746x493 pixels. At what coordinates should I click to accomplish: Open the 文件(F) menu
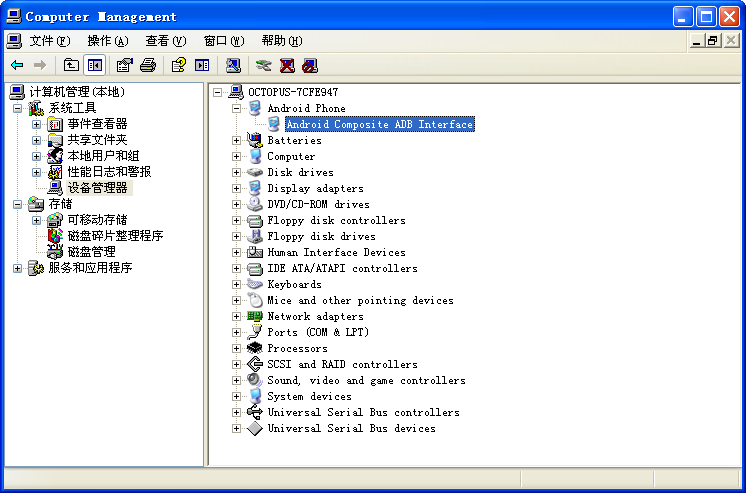pos(49,41)
